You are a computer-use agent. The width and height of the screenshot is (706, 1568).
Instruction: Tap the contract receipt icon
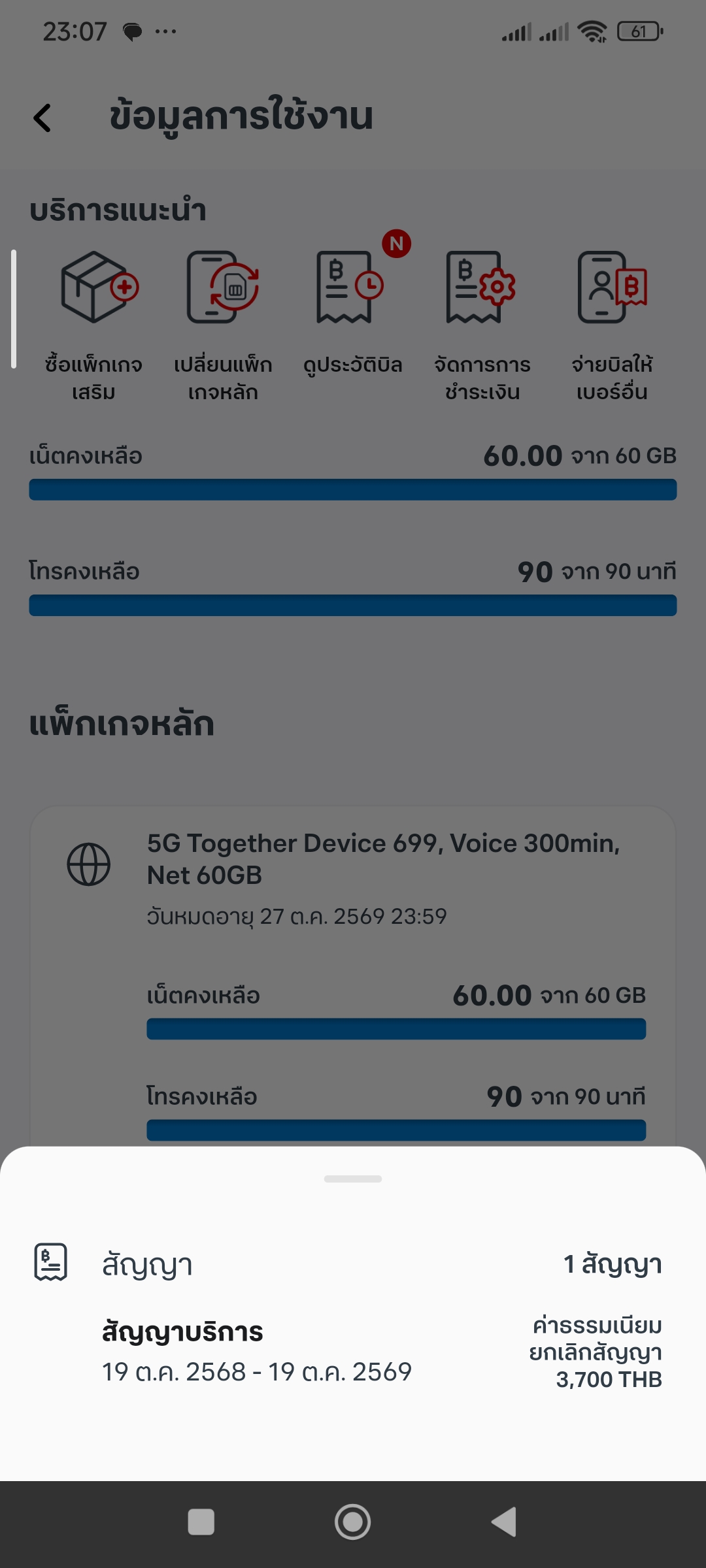click(x=51, y=1262)
